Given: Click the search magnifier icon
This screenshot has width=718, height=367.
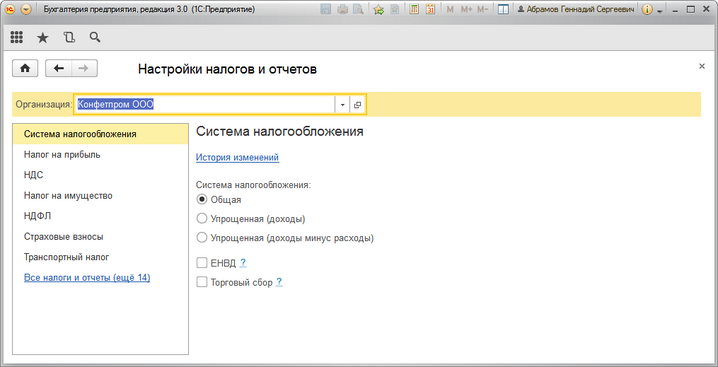Looking at the screenshot, I should pos(95,37).
